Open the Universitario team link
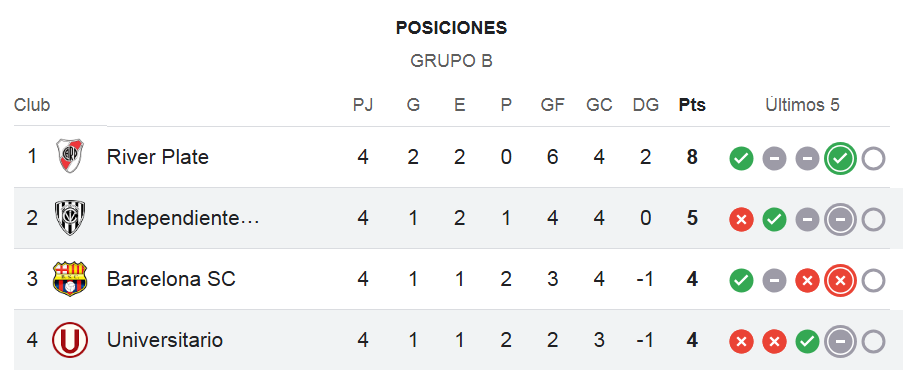The height and width of the screenshot is (373, 903). point(165,340)
